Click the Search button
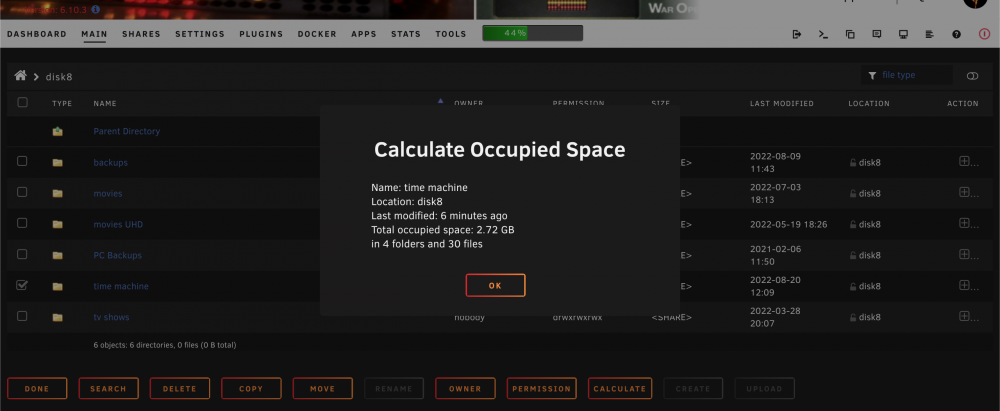Screen dimensions: 1000x411 [108, 389]
